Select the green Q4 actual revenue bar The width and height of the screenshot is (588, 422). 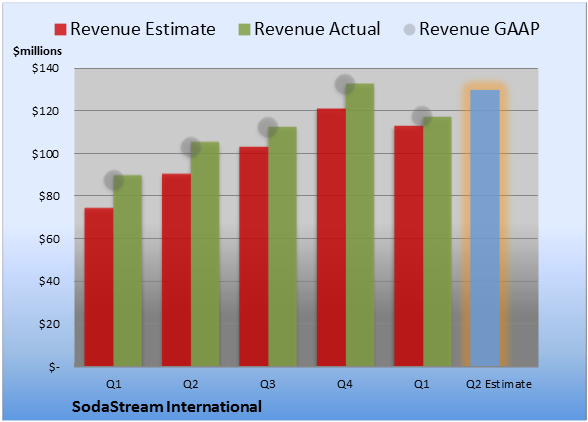coord(360,225)
